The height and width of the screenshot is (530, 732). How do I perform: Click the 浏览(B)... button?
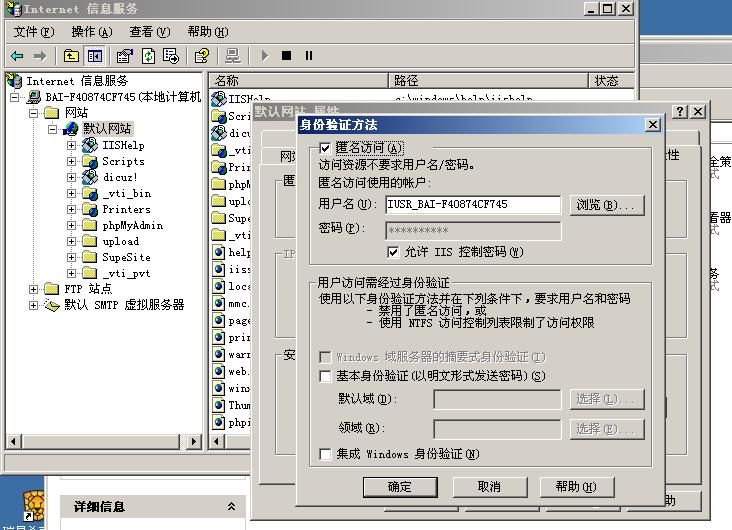pyautogui.click(x=607, y=205)
